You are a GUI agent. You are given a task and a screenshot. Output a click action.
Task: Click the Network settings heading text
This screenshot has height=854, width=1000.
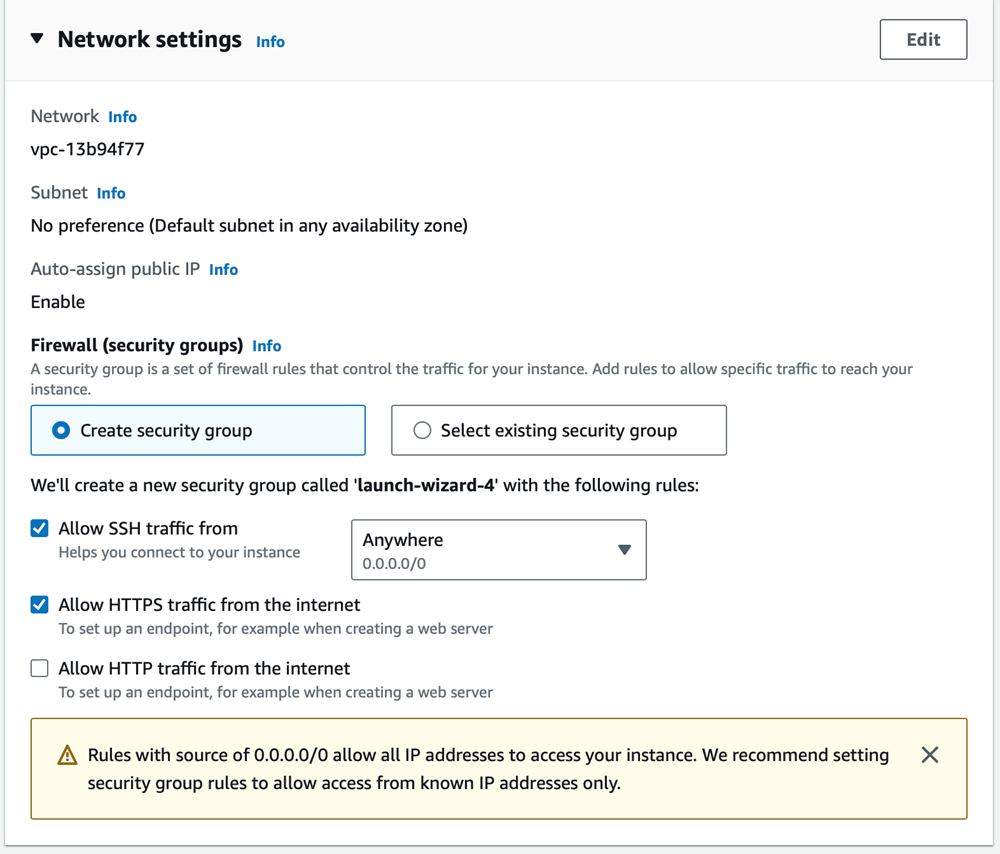click(x=149, y=40)
